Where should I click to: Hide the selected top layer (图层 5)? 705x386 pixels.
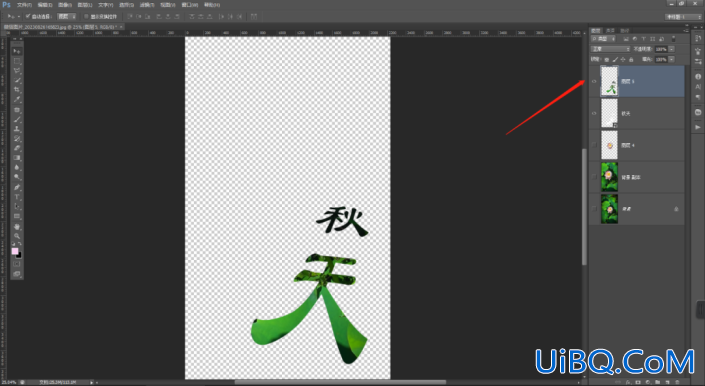coord(594,81)
